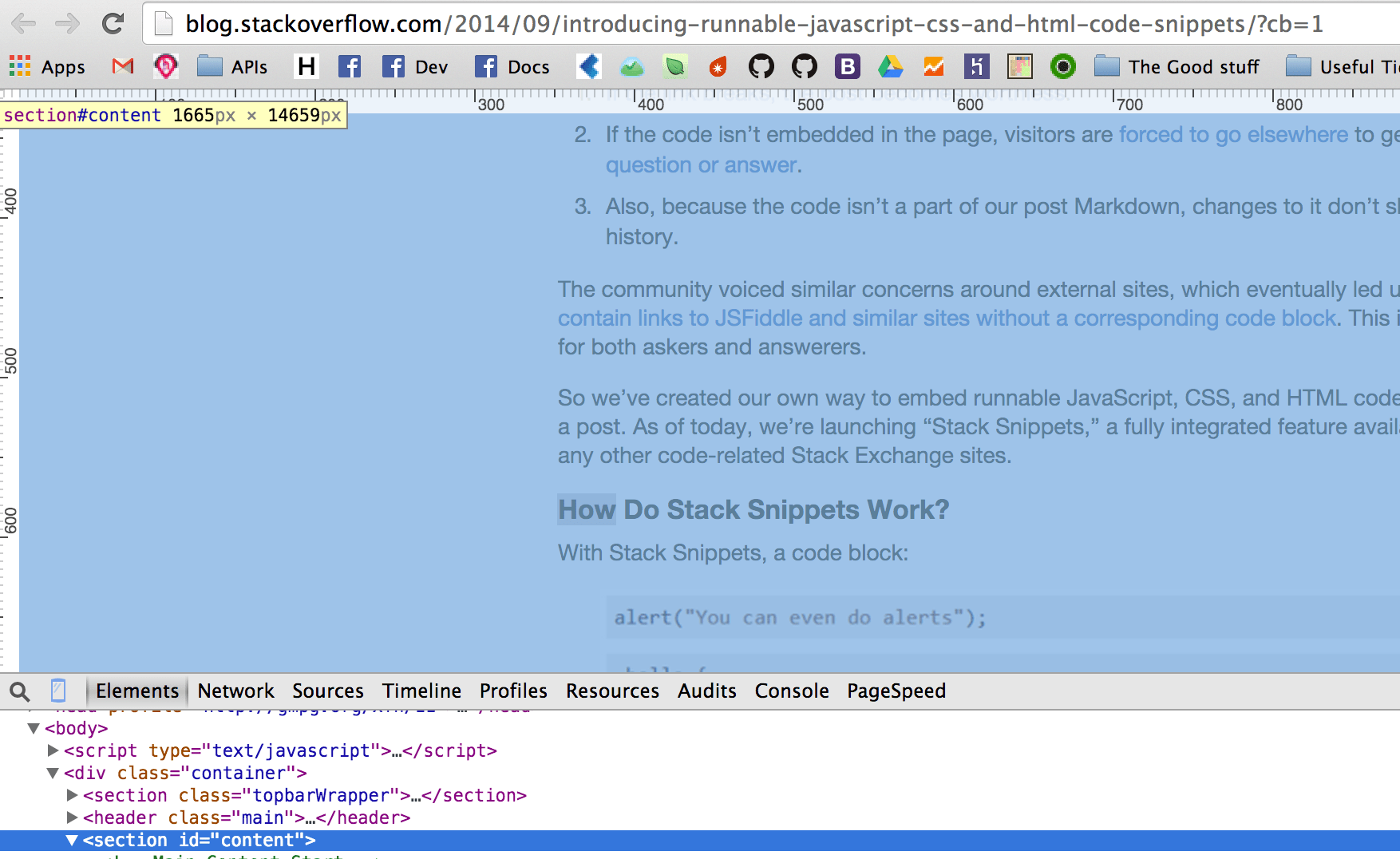Open the red shield bookmark icon
Image resolution: width=1400 pixels, height=859 pixels.
pos(166,66)
